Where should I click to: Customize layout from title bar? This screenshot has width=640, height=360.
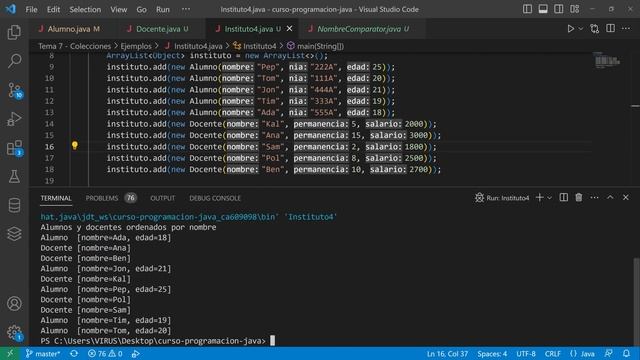coord(574,9)
